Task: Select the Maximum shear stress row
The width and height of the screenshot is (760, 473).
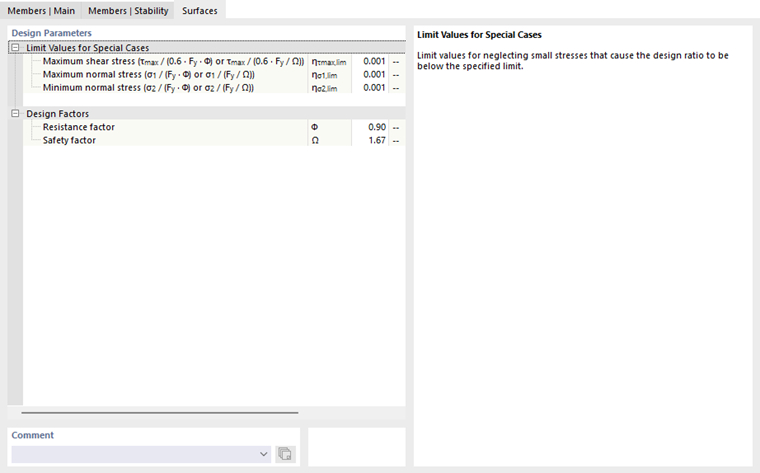Action: pyautogui.click(x=214, y=61)
